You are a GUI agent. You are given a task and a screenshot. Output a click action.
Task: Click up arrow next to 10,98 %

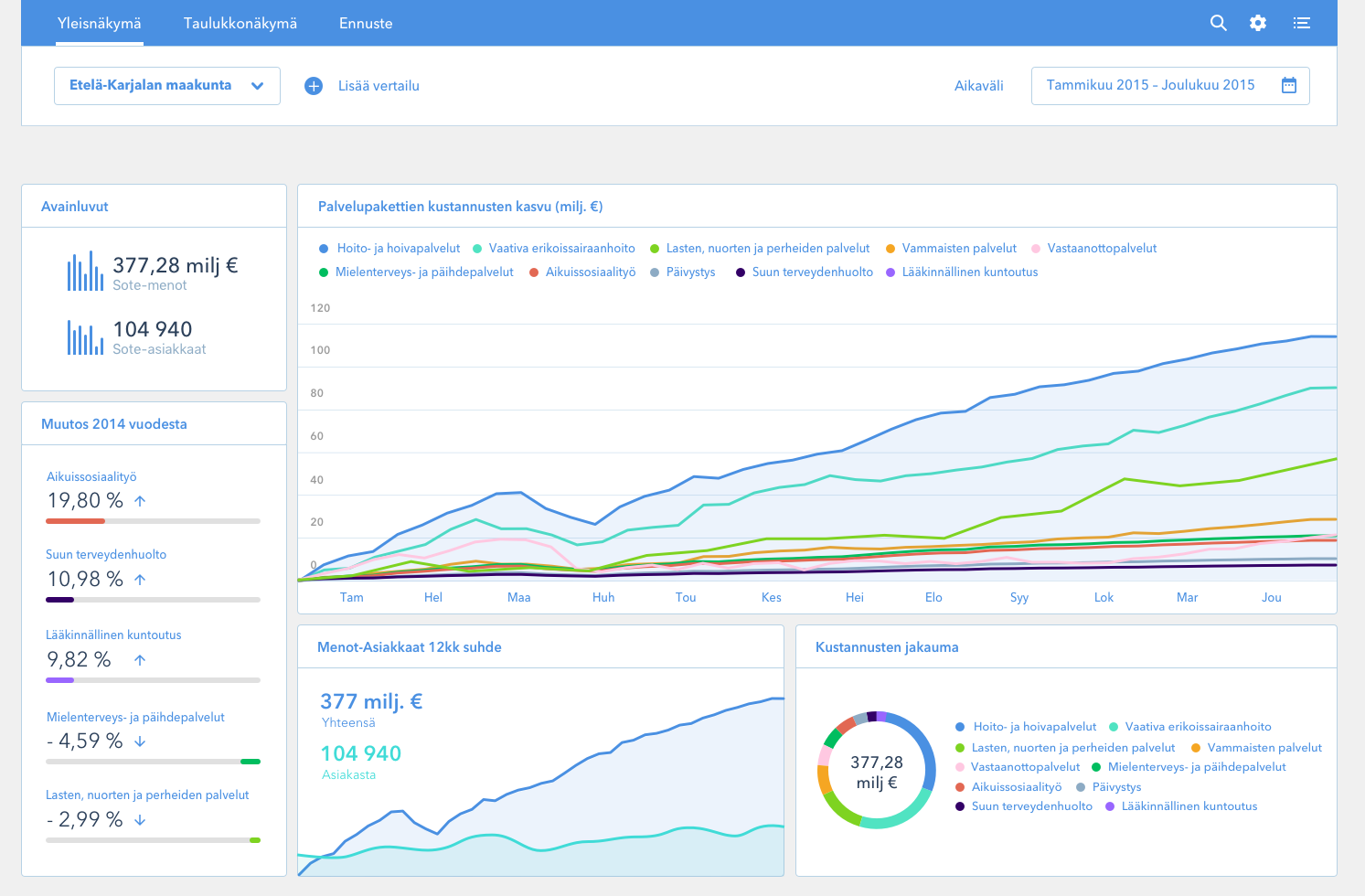pyautogui.click(x=140, y=580)
